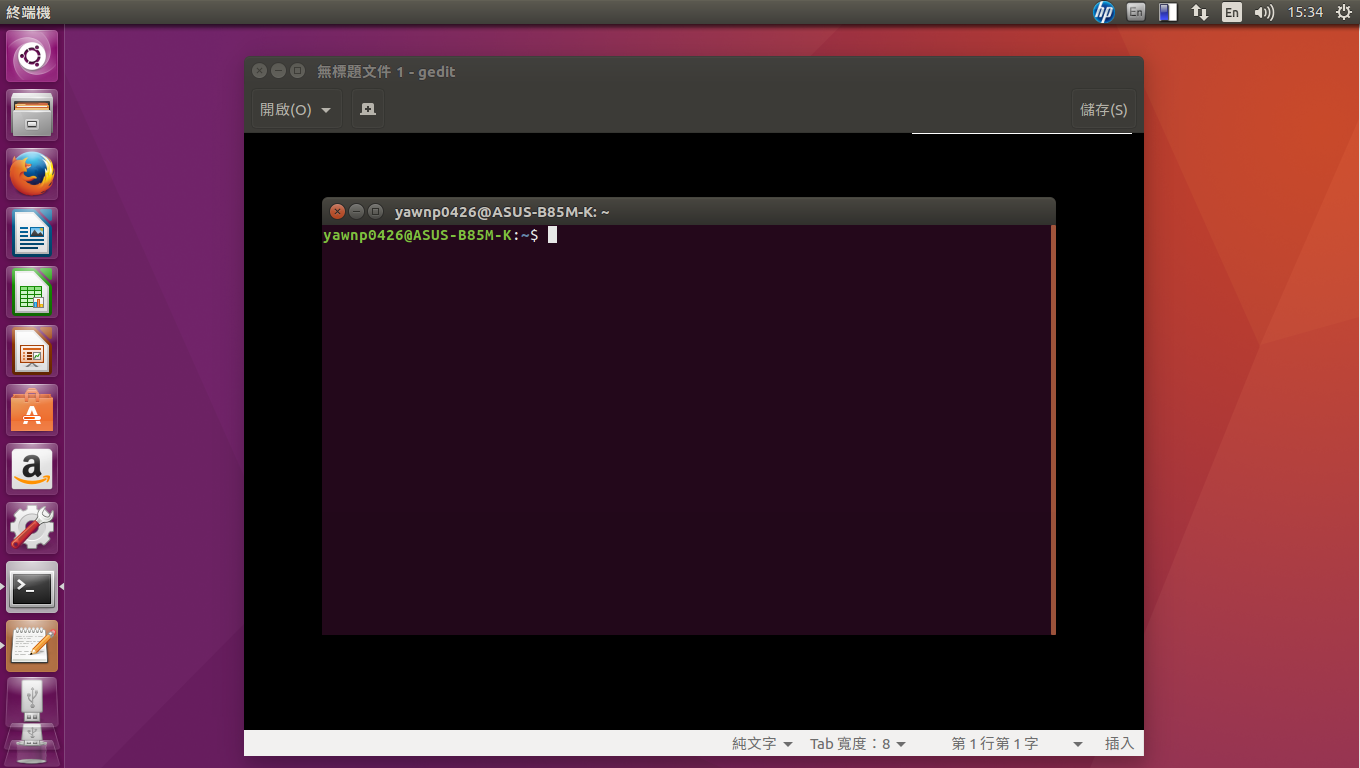Open the sound volume indicator menu
Image resolution: width=1360 pixels, height=768 pixels.
pyautogui.click(x=1264, y=12)
